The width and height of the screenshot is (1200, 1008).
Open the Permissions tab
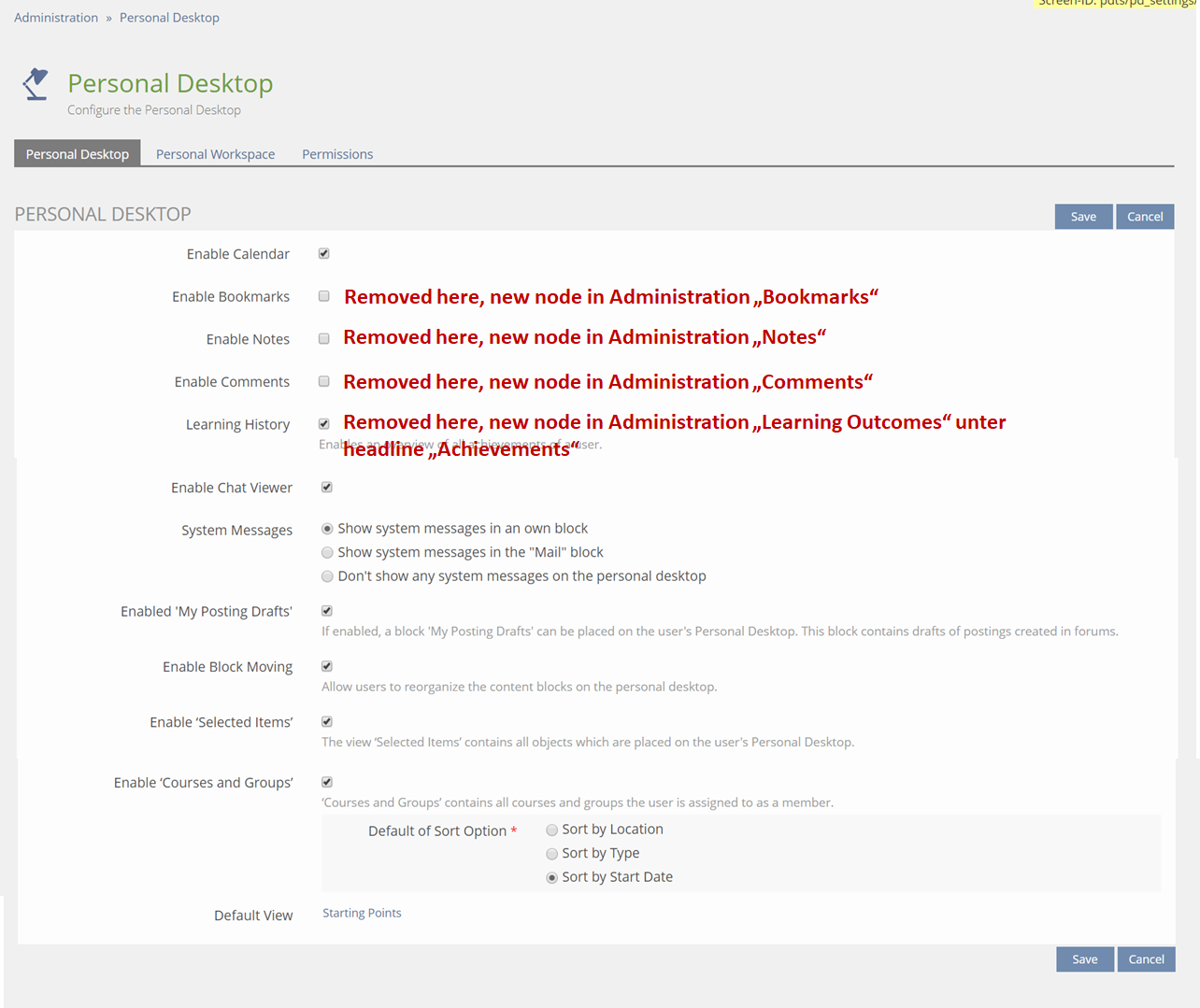pyautogui.click(x=337, y=154)
